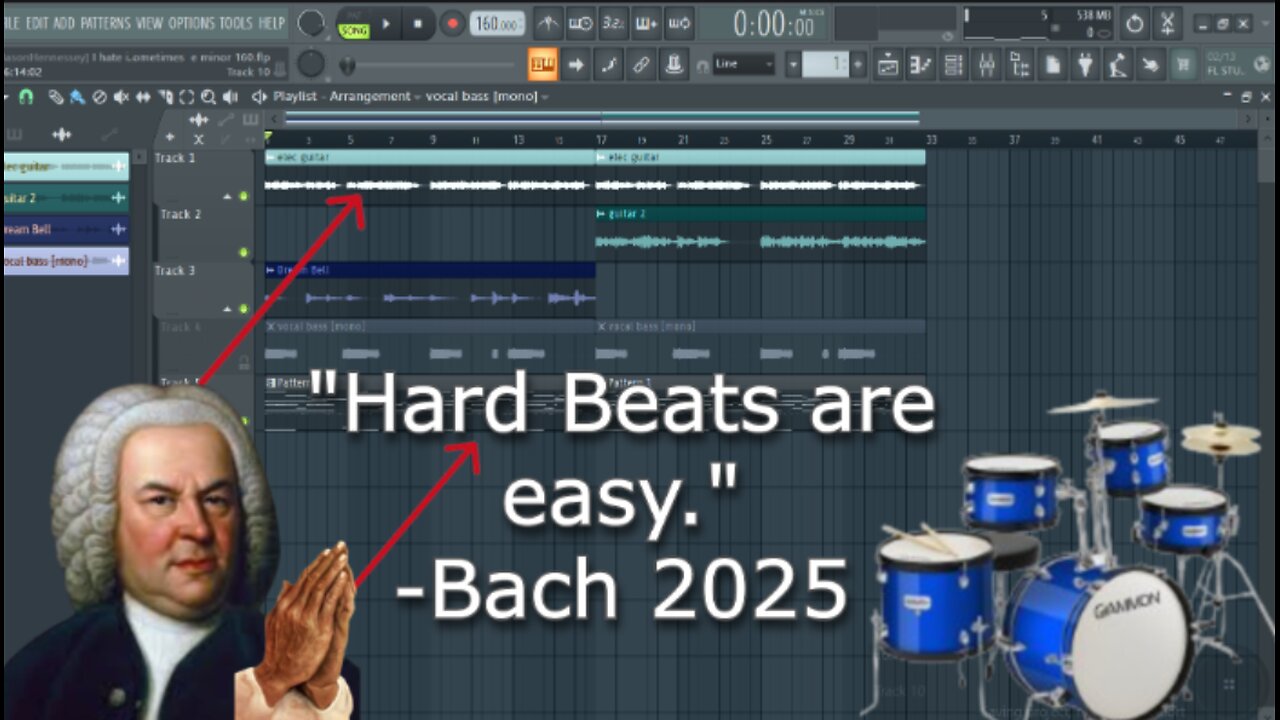Select the playlist select tool

[x=186, y=97]
